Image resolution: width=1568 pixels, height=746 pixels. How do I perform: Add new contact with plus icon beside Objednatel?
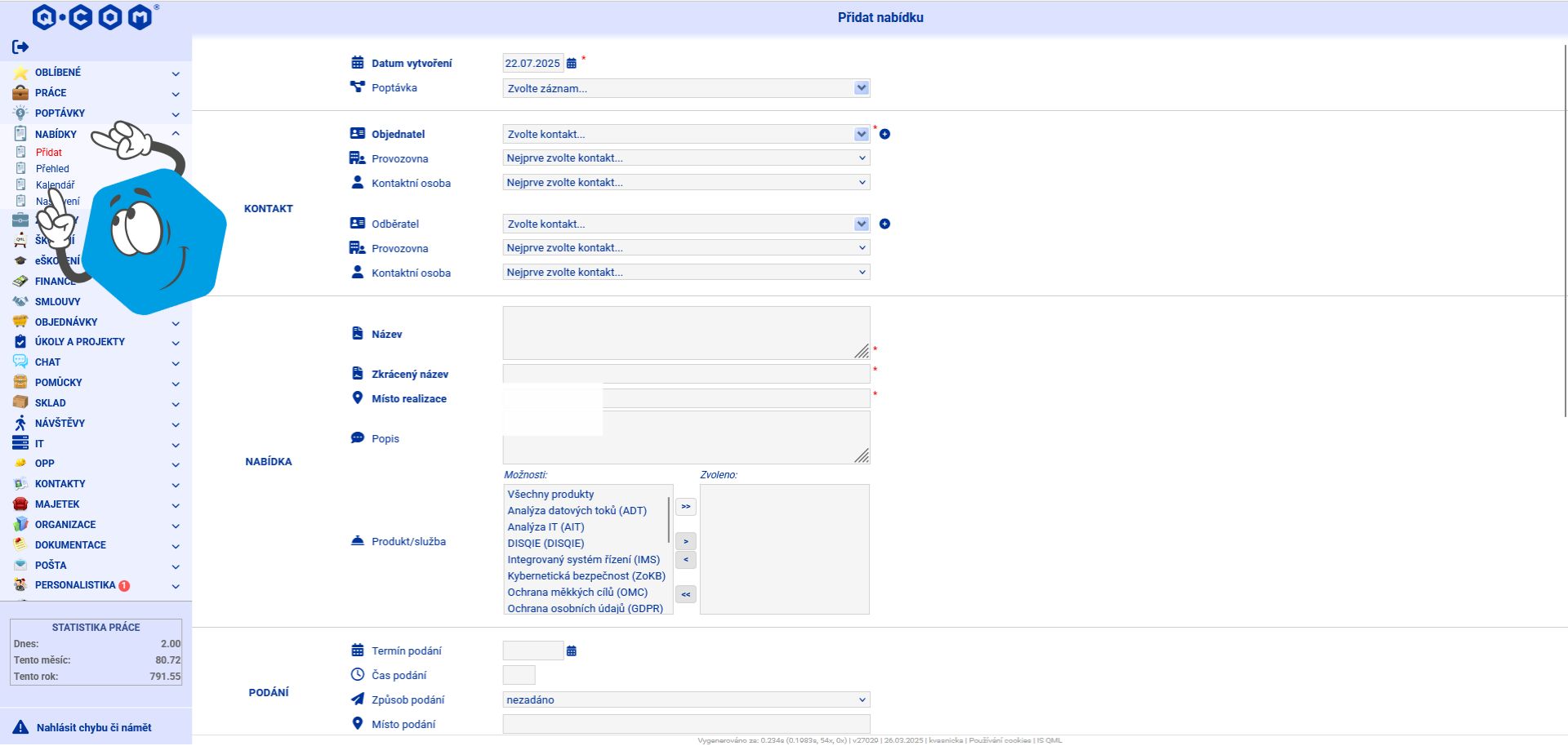[884, 134]
